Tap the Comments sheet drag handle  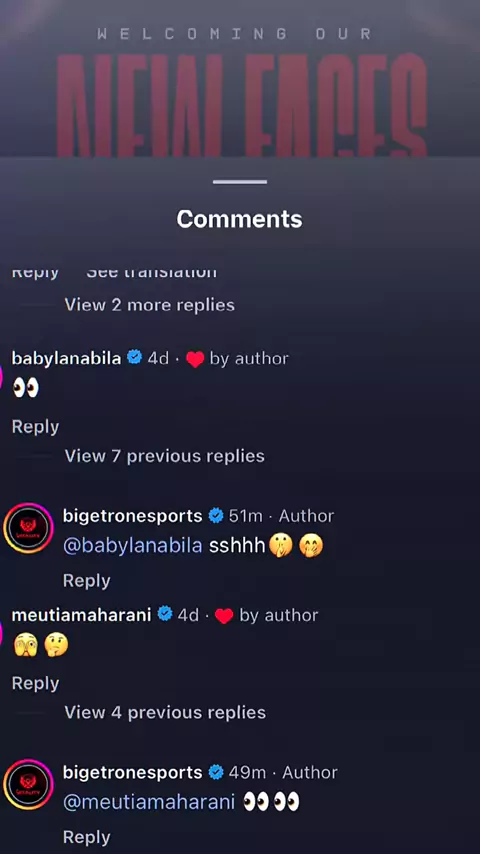(240, 182)
